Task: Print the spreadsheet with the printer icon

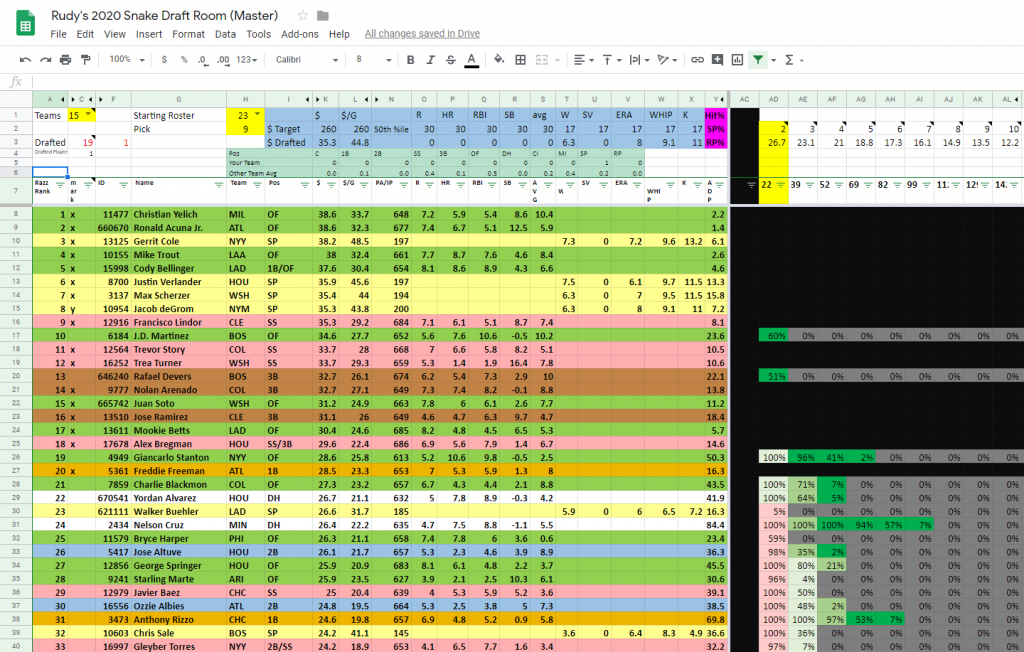Action: point(65,59)
